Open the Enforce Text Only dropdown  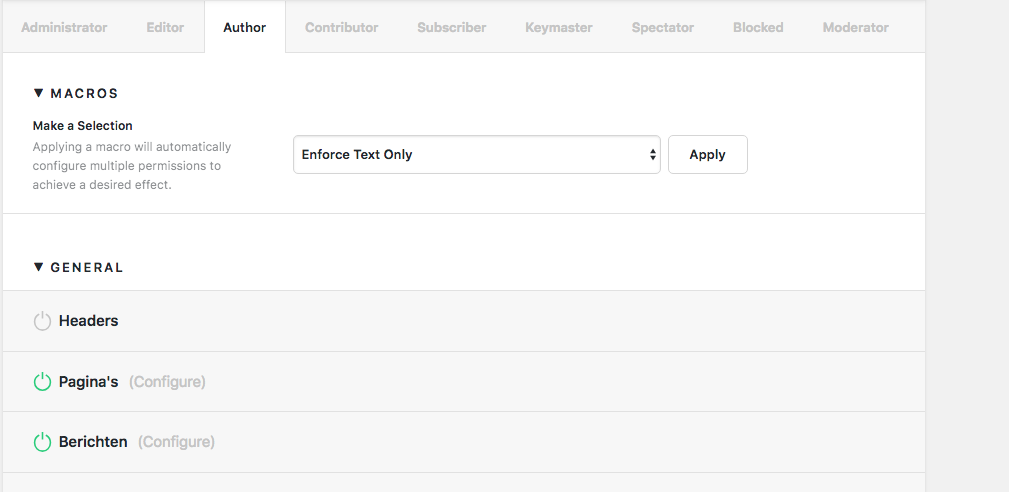pos(477,154)
